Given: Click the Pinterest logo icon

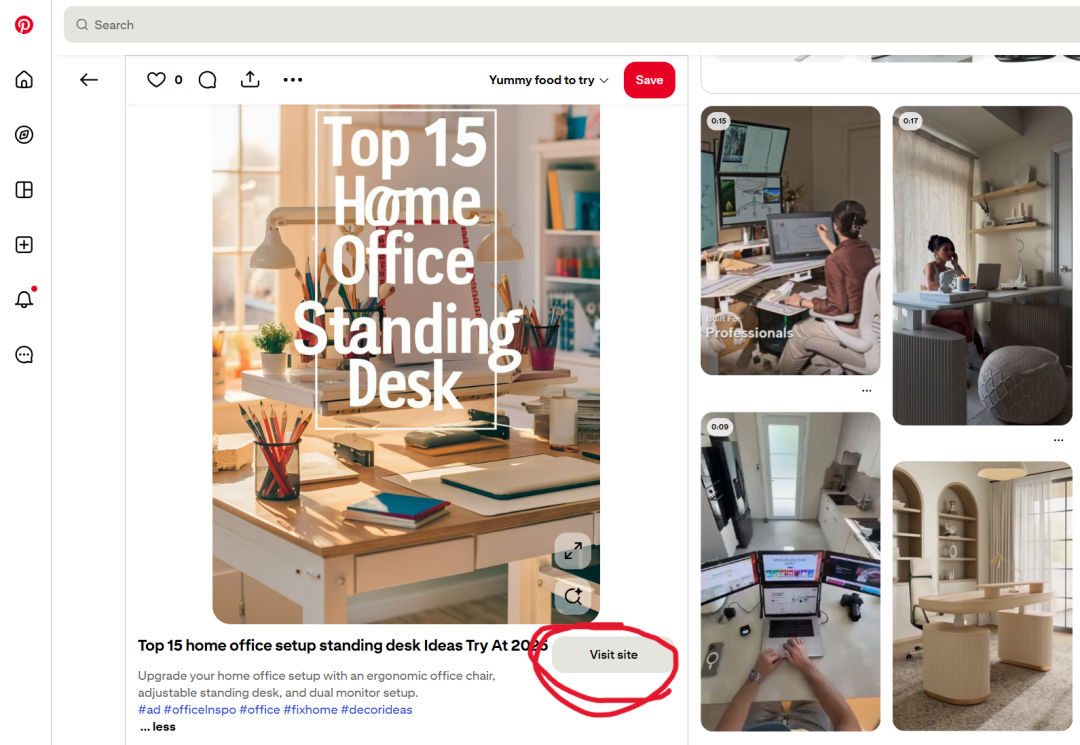Looking at the screenshot, I should (24, 25).
